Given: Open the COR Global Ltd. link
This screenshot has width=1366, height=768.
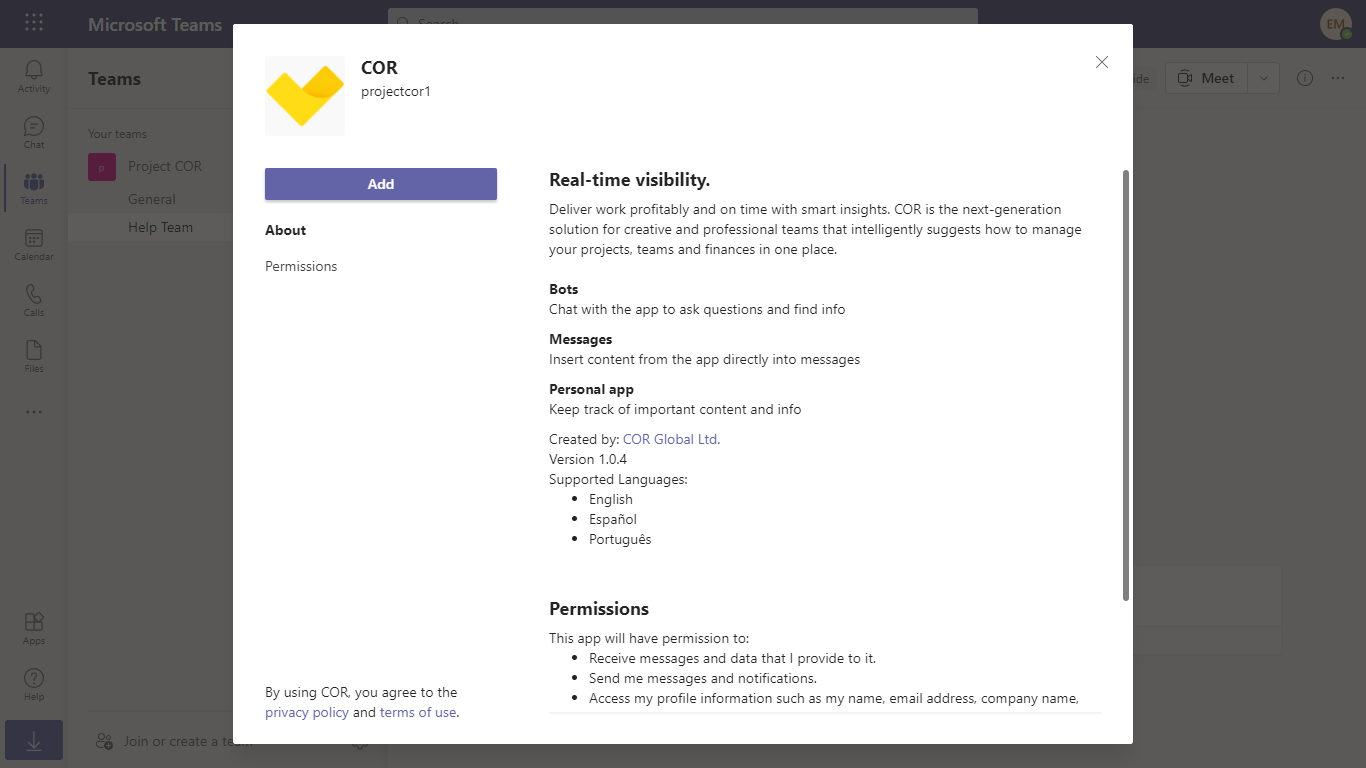Looking at the screenshot, I should click(671, 439).
